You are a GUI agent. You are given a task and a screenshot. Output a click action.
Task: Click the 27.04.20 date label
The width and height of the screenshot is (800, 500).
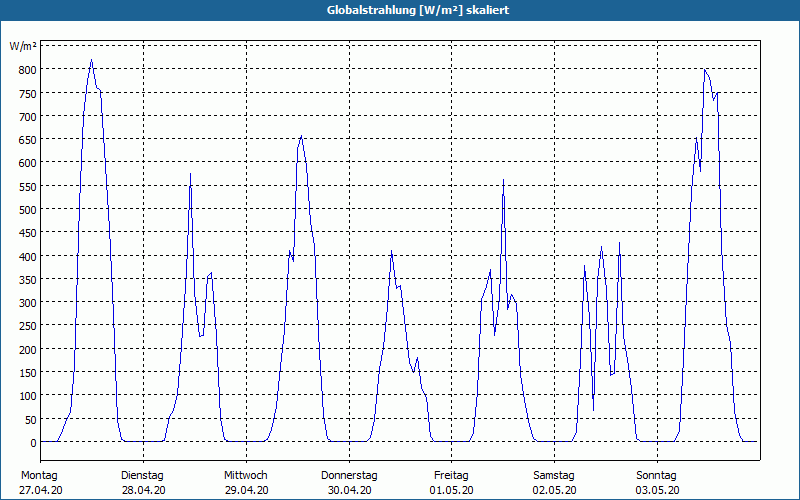[x=41, y=490]
